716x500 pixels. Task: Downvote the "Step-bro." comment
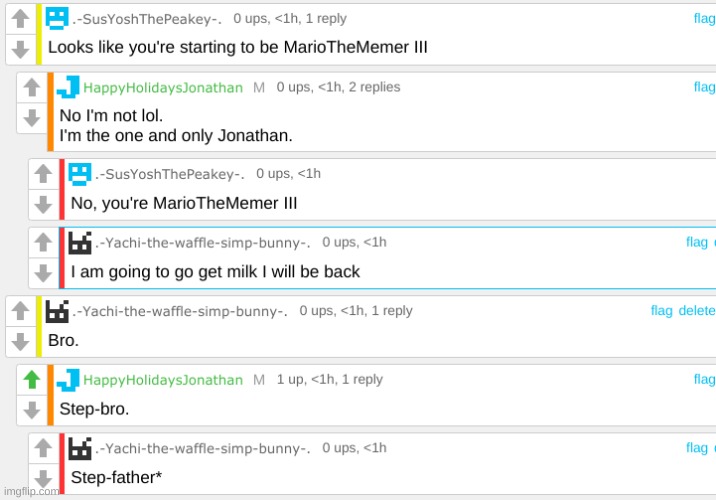32,410
